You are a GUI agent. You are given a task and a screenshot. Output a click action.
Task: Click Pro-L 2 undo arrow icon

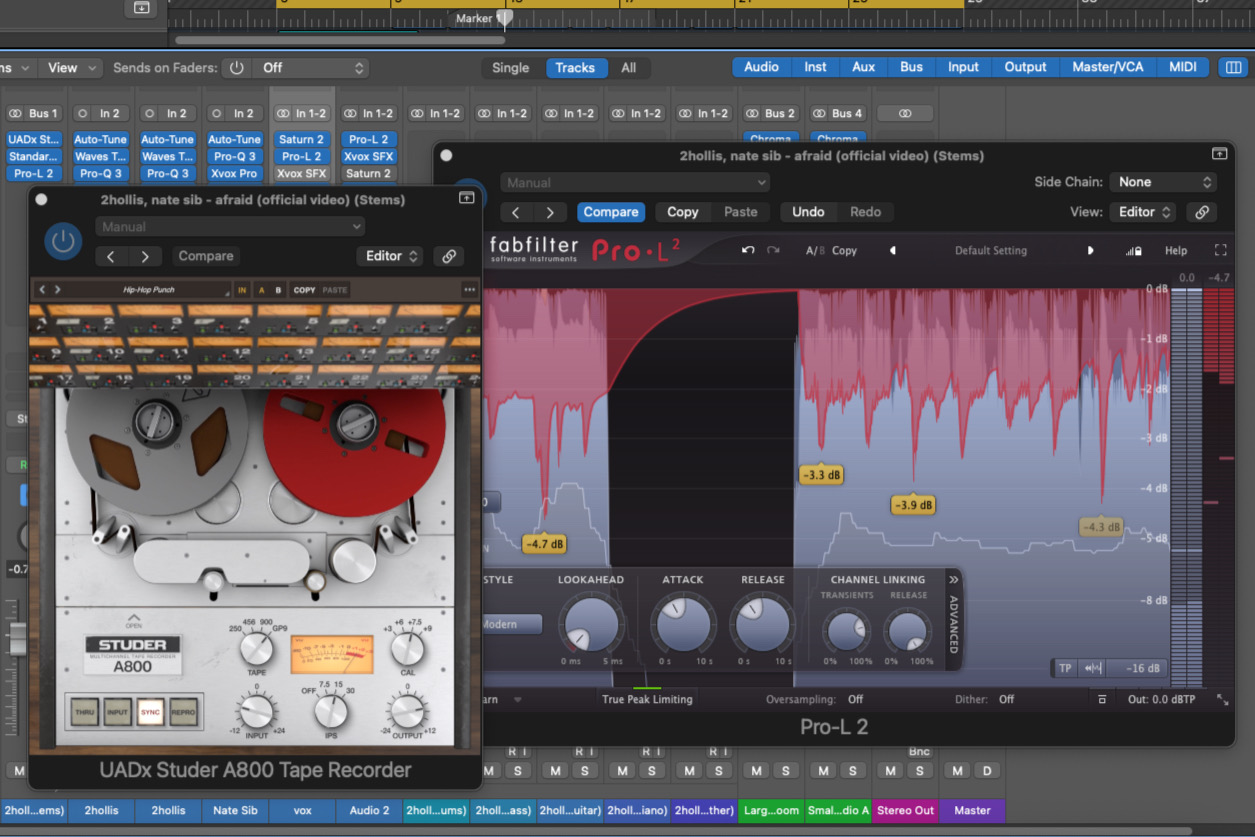pyautogui.click(x=747, y=251)
